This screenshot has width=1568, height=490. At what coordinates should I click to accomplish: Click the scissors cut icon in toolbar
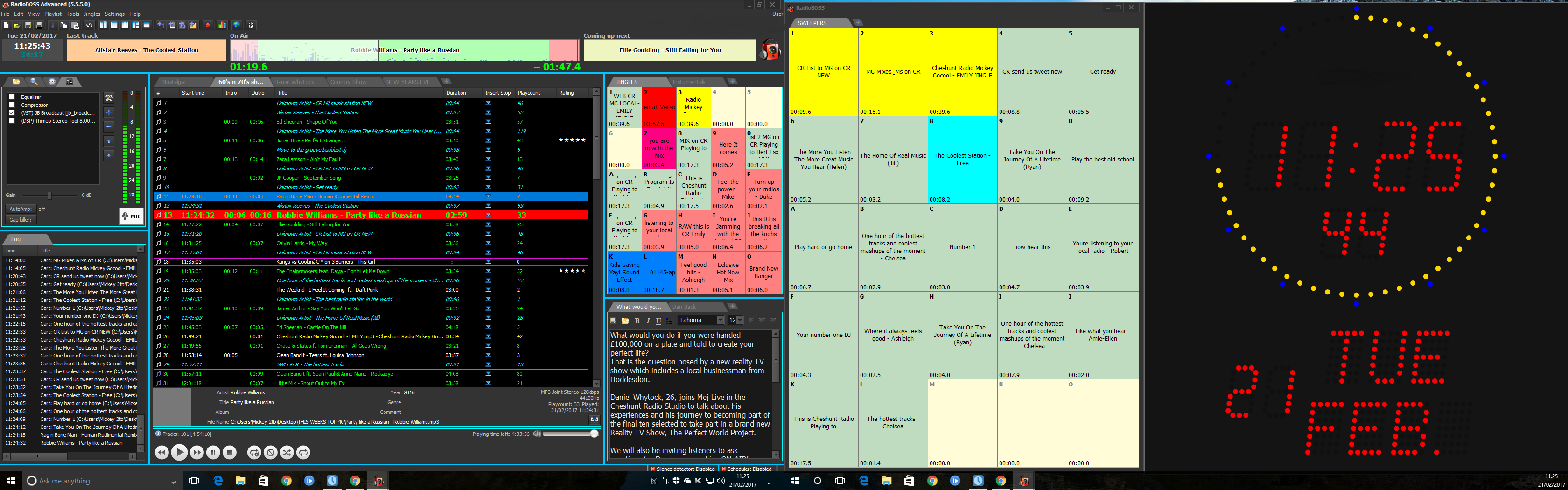pos(53,25)
